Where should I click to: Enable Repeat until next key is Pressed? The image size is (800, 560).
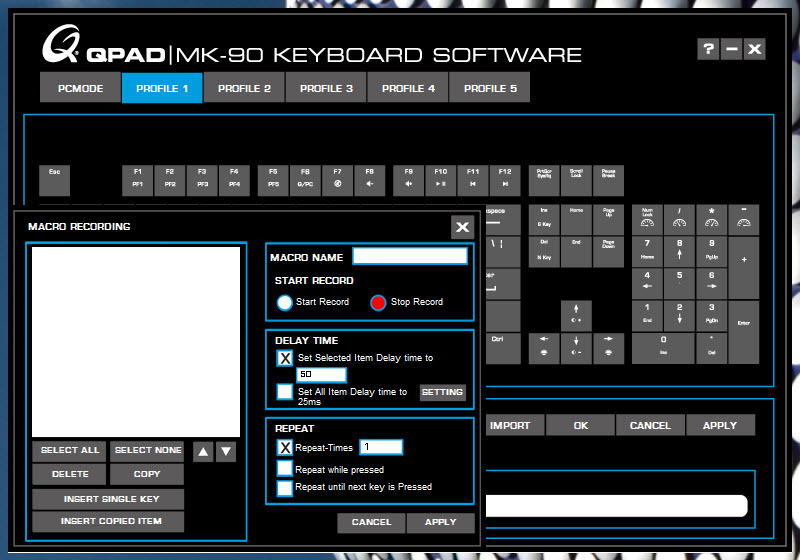(285, 488)
